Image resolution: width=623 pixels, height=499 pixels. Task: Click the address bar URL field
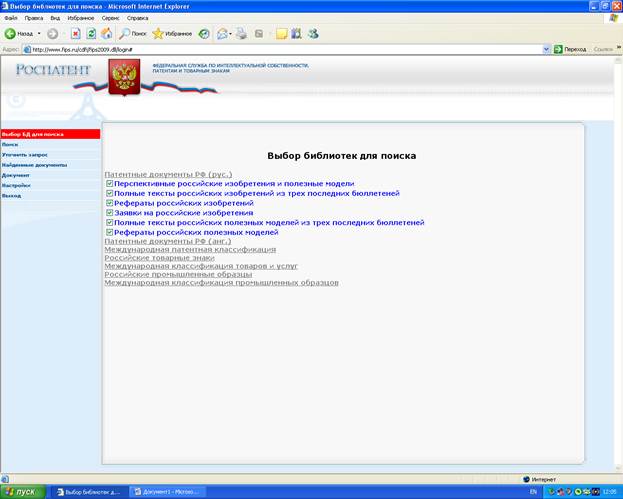click(x=282, y=49)
